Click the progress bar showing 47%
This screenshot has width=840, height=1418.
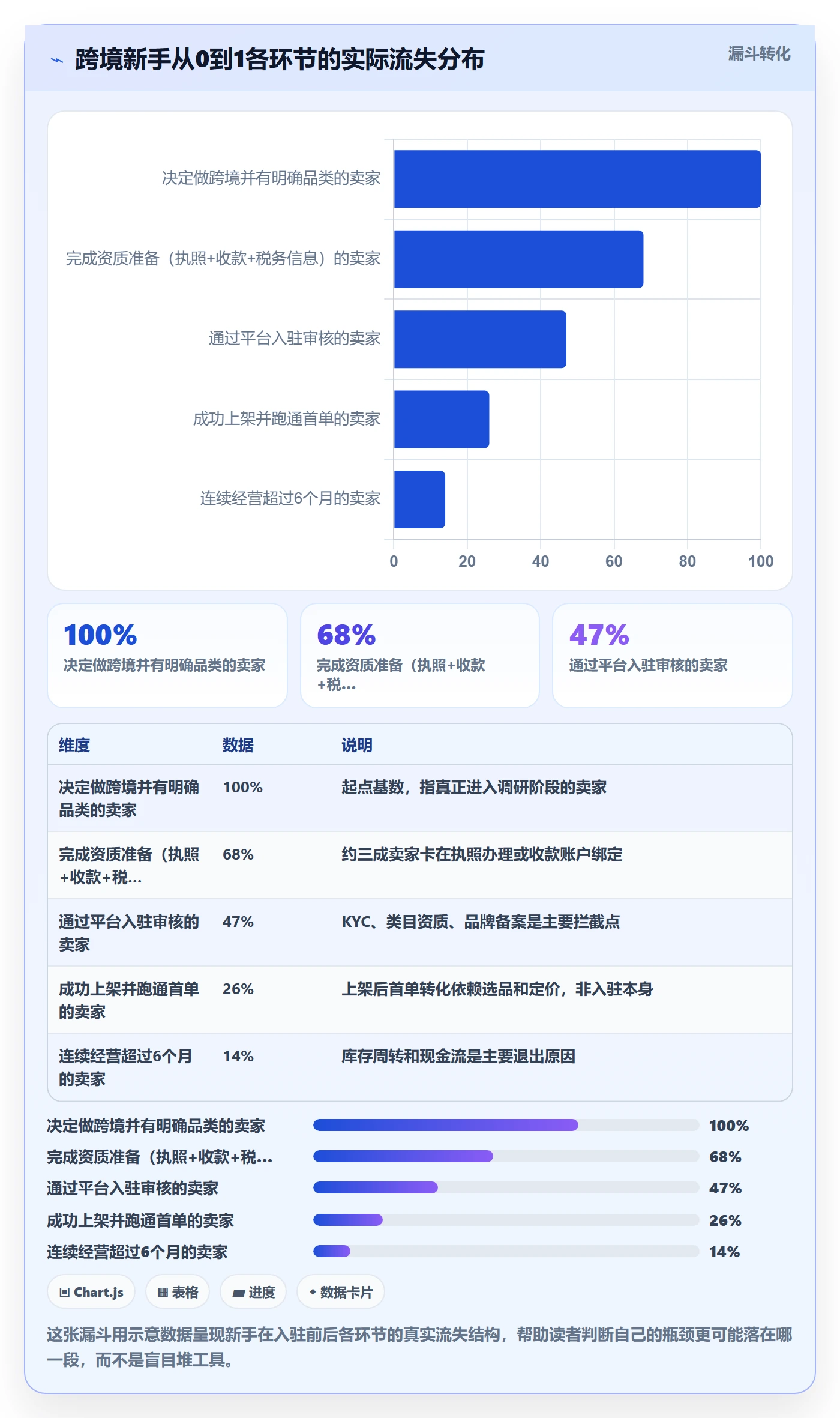[x=506, y=1187]
